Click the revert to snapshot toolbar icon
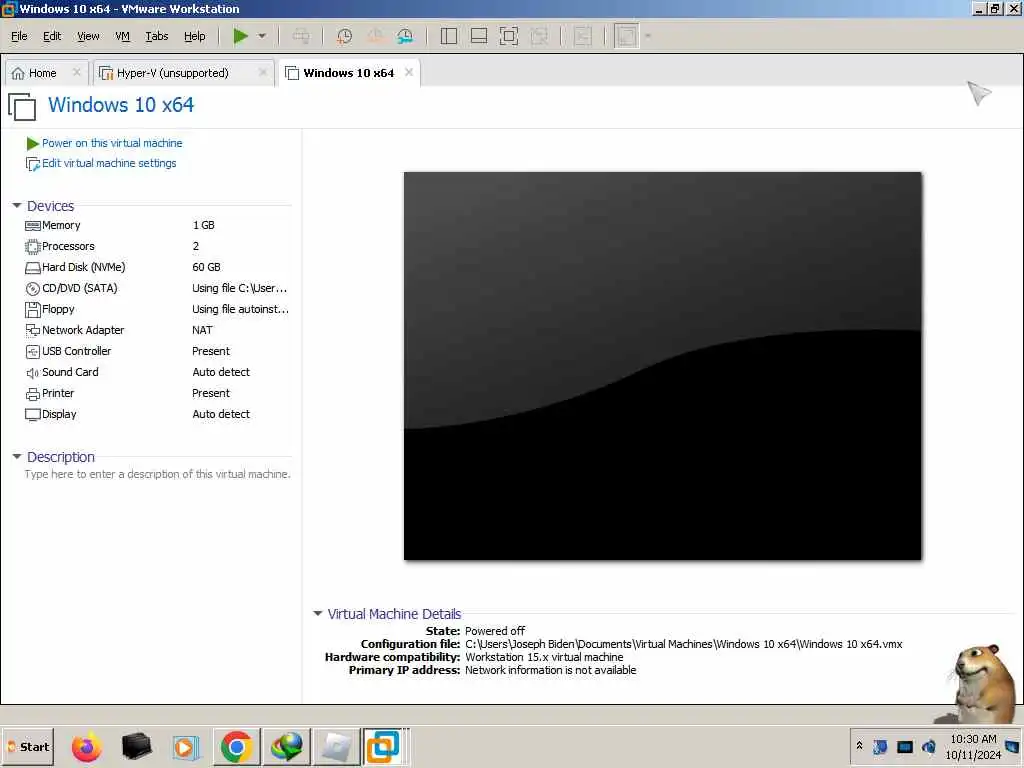This screenshot has height=768, width=1024. 375,36
